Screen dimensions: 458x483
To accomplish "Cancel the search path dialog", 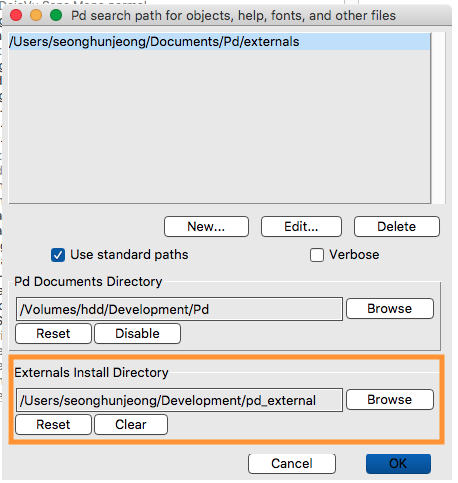I will click(x=292, y=464).
